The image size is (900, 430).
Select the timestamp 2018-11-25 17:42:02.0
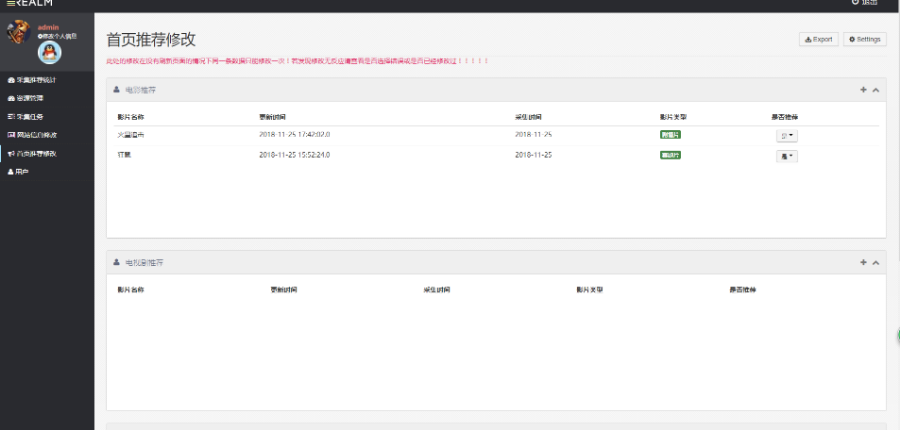coord(294,134)
